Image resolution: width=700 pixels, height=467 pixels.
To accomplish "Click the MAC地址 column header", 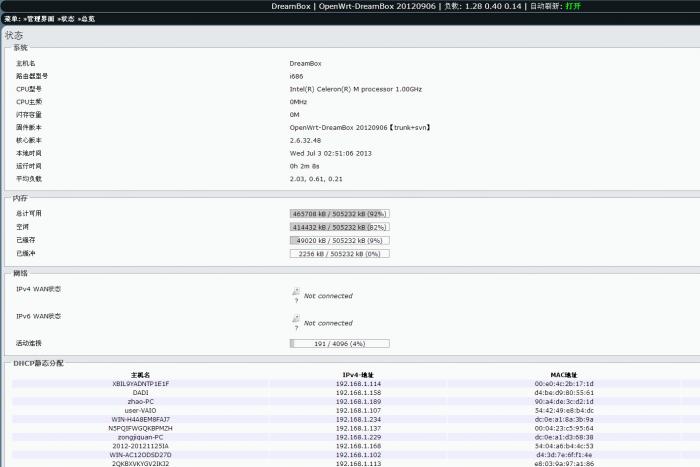I will point(565,375).
